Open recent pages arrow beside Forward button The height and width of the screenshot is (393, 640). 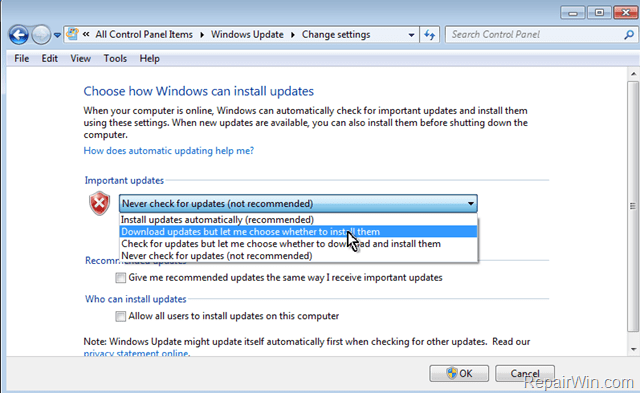click(x=57, y=35)
